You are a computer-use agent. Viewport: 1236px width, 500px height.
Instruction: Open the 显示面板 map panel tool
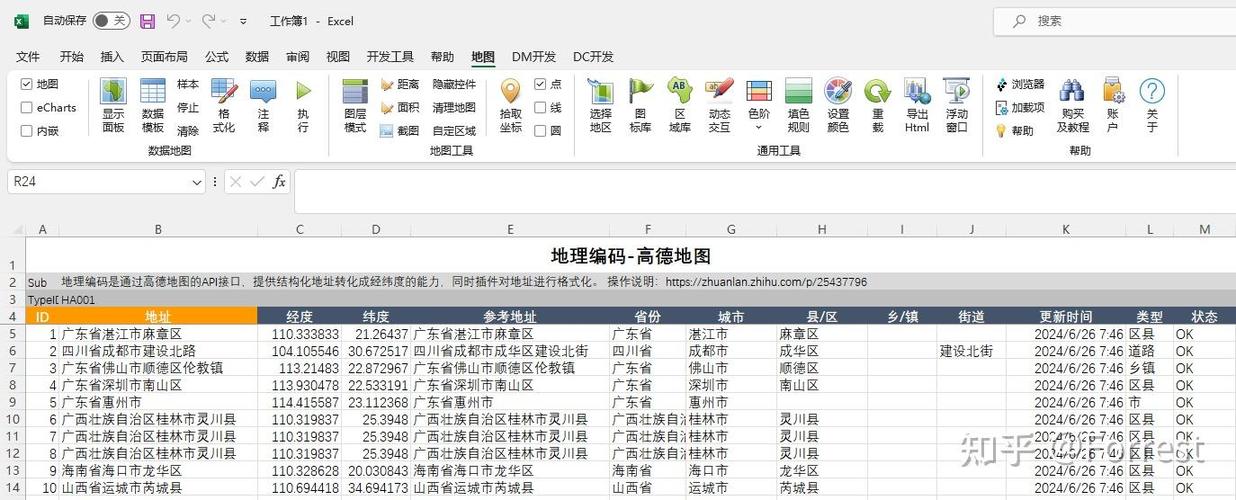tap(113, 106)
